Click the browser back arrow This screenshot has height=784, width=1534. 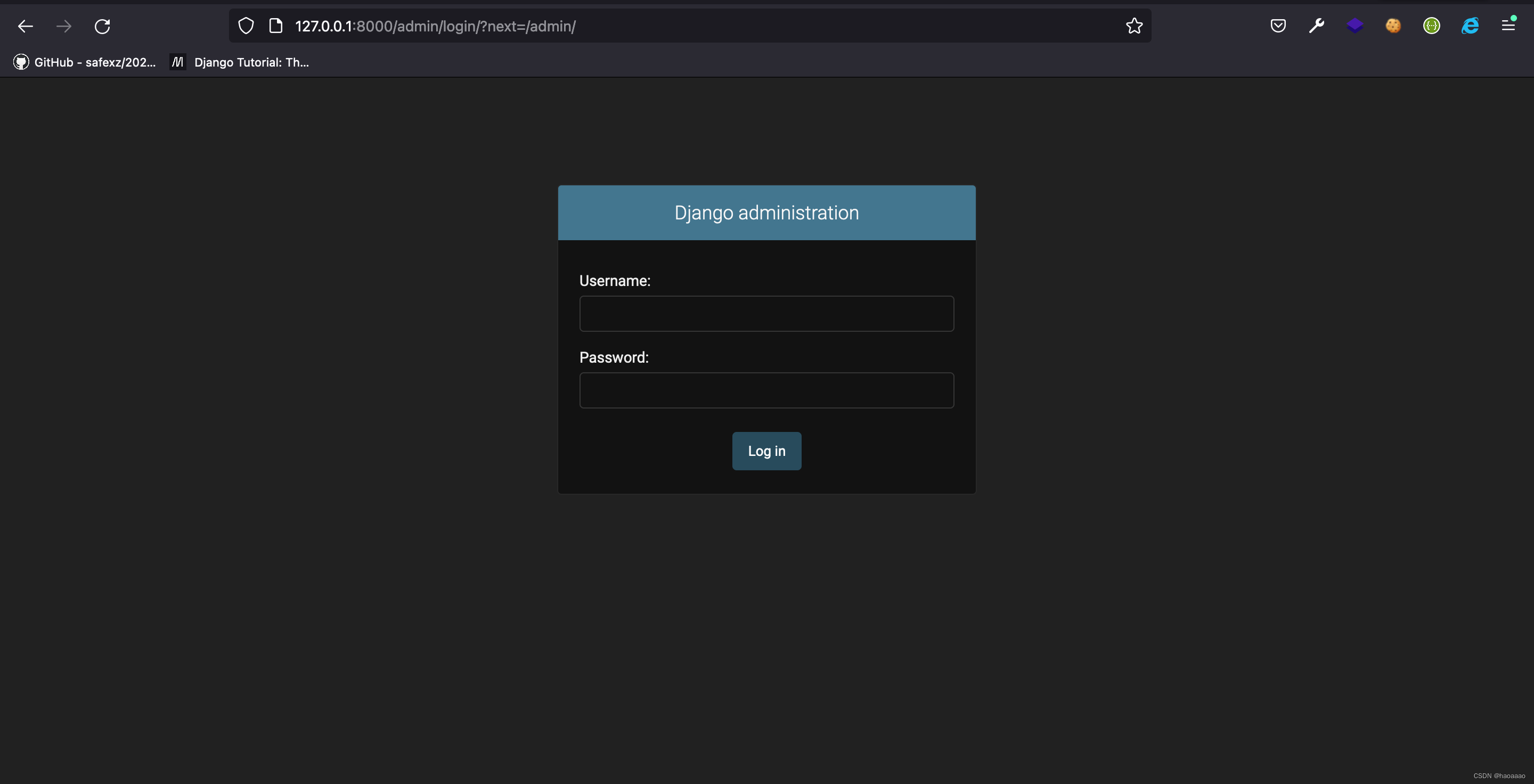25,26
